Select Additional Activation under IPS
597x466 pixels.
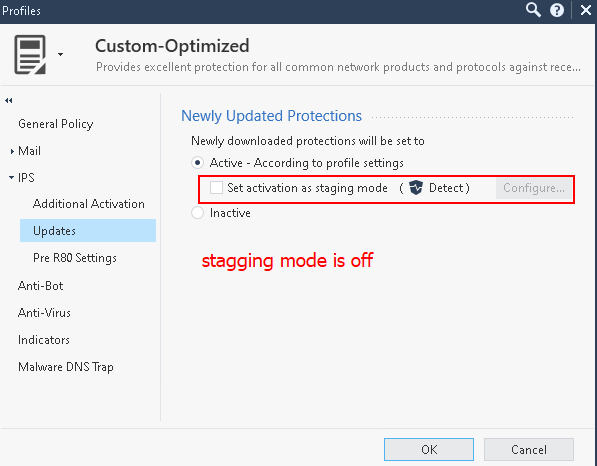(x=89, y=204)
